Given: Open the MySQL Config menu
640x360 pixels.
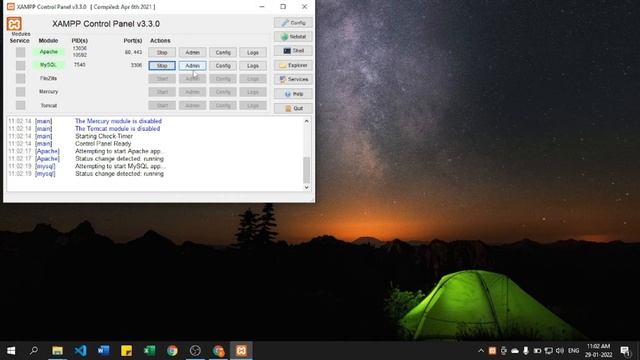Looking at the screenshot, I should pos(223,65).
